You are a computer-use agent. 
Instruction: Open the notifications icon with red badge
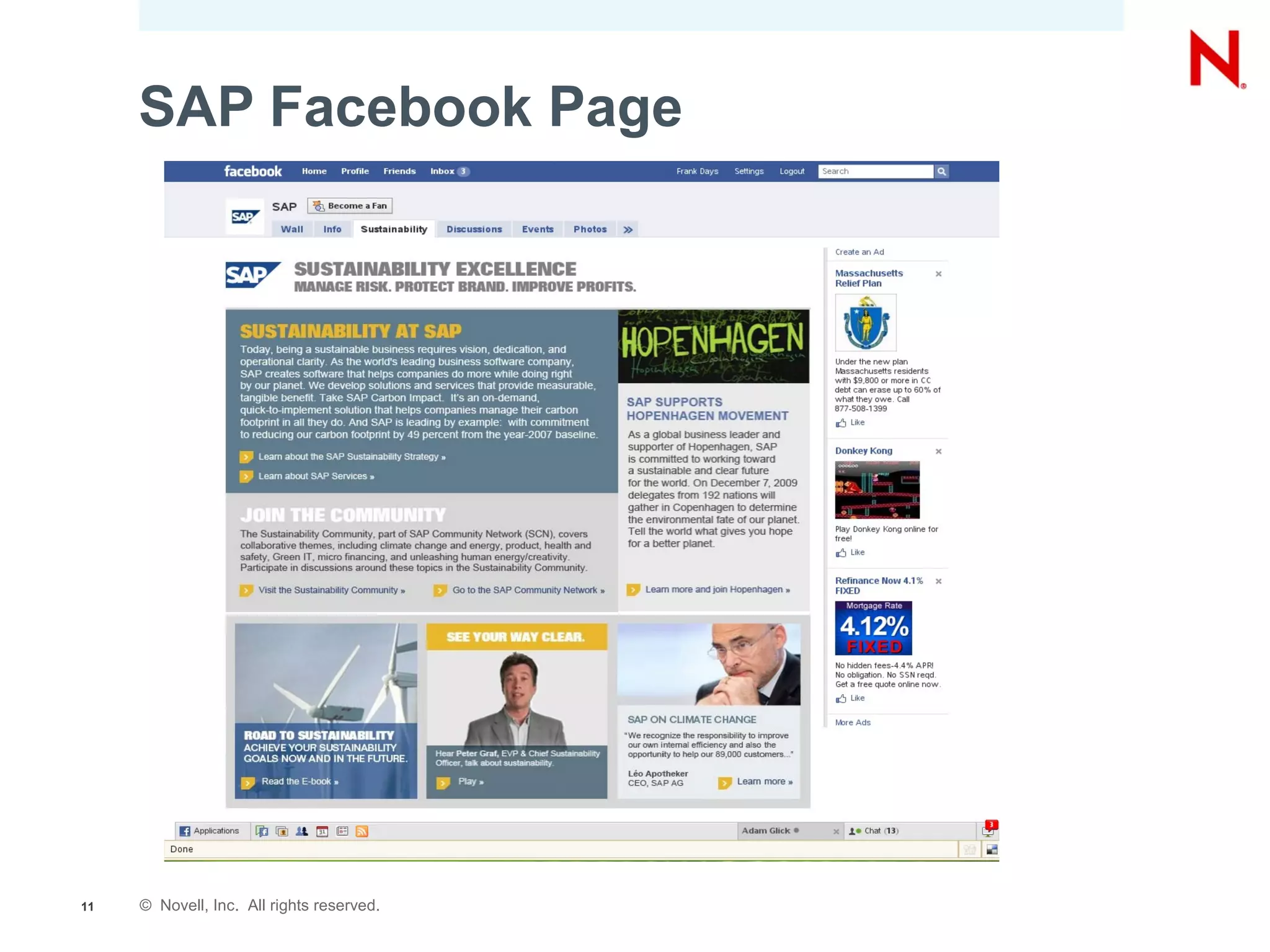point(989,829)
